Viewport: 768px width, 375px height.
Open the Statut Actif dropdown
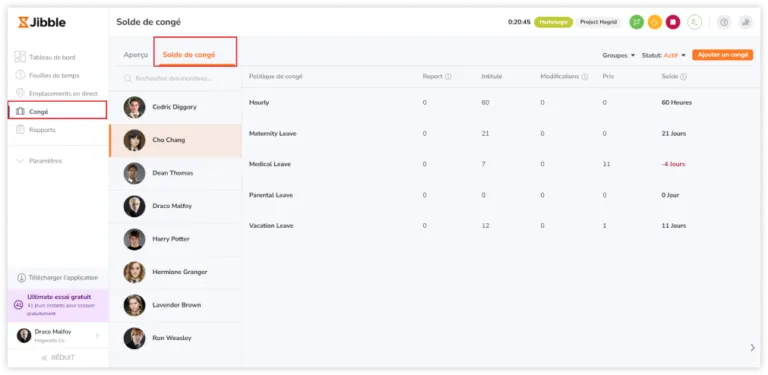click(664, 55)
